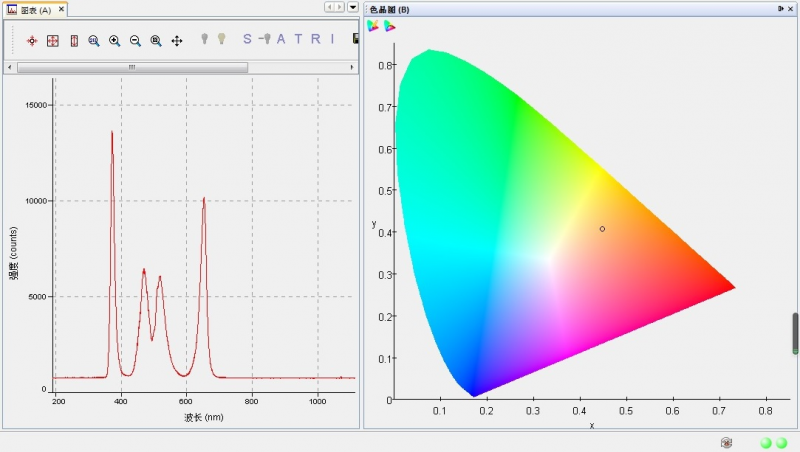This screenshot has height=452, width=800.
Task: Click the red crosshair scale-to-fit icon
Action: [x=32, y=41]
